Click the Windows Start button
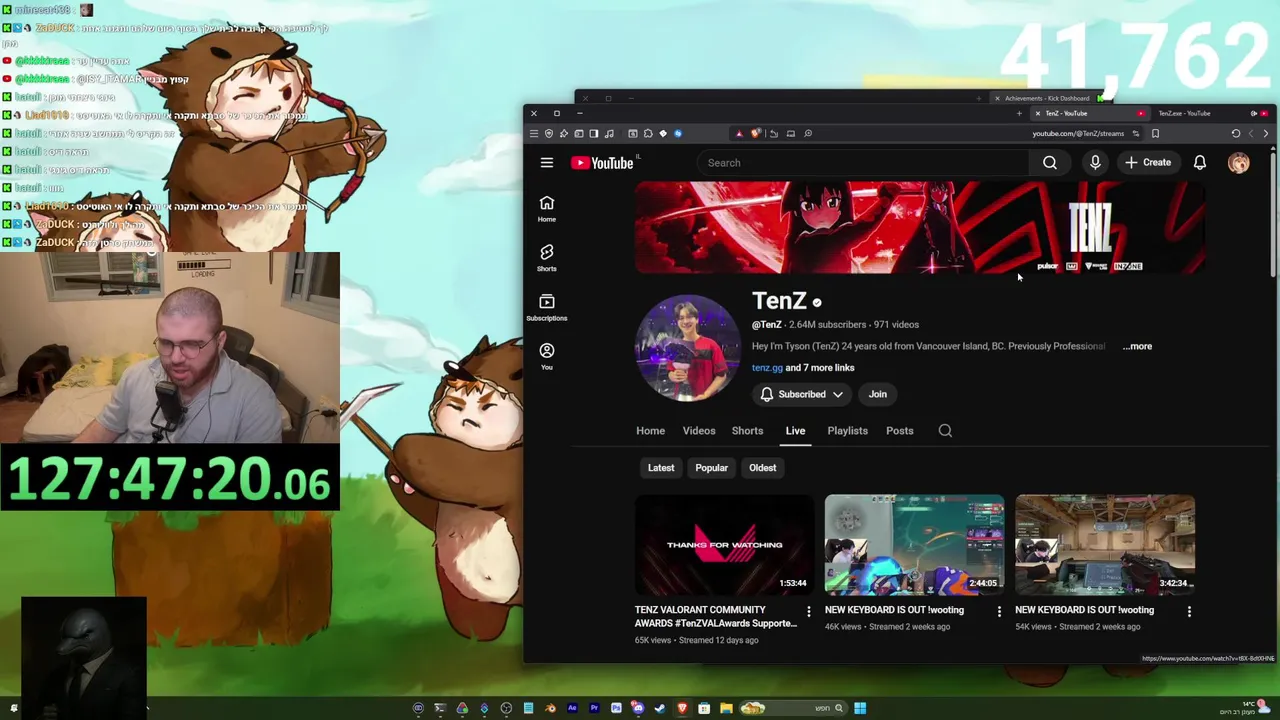Screen dimensions: 1280x720 pyautogui.click(x=860, y=708)
